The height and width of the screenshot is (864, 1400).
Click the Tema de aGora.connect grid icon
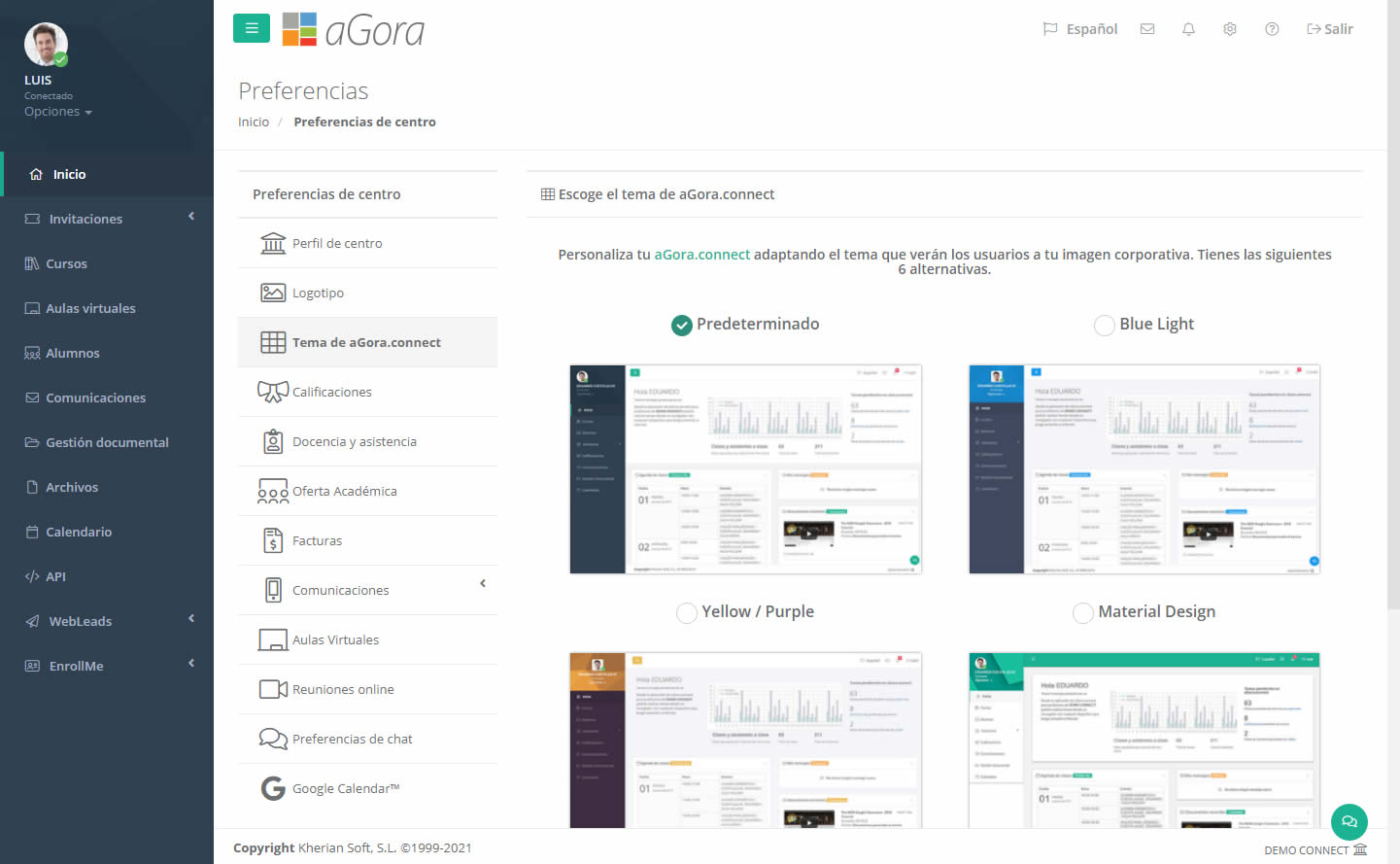[273, 342]
